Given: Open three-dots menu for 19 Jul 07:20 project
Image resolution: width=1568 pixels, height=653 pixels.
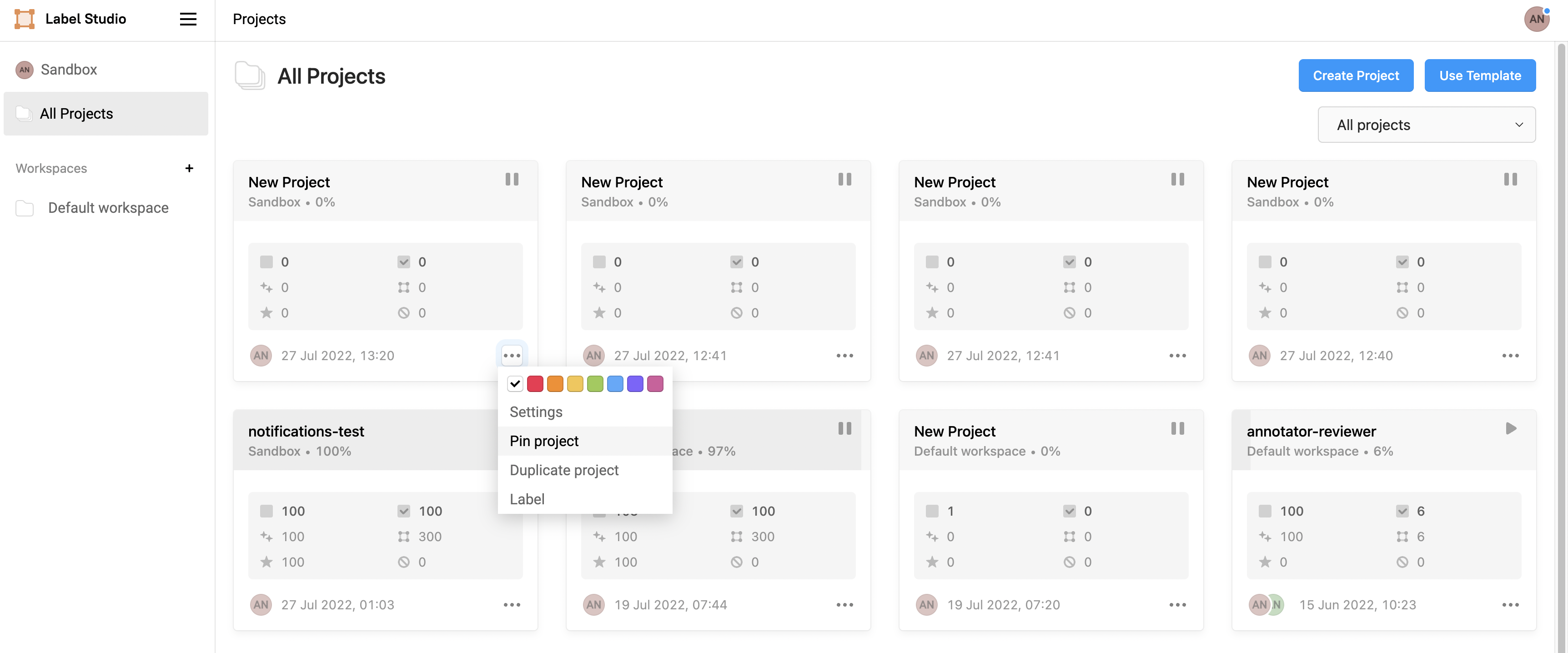Looking at the screenshot, I should [x=1177, y=604].
